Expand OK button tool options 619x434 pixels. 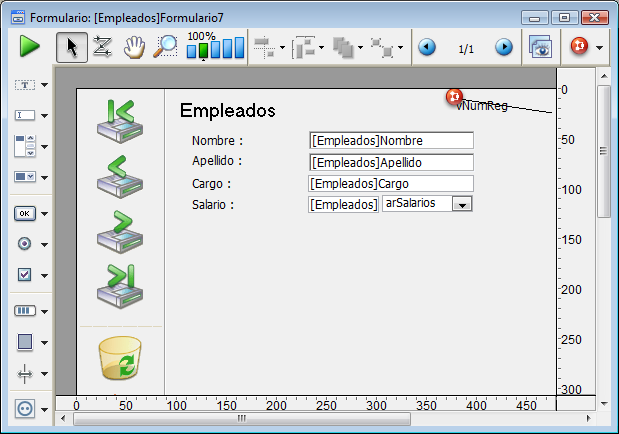tap(45, 214)
